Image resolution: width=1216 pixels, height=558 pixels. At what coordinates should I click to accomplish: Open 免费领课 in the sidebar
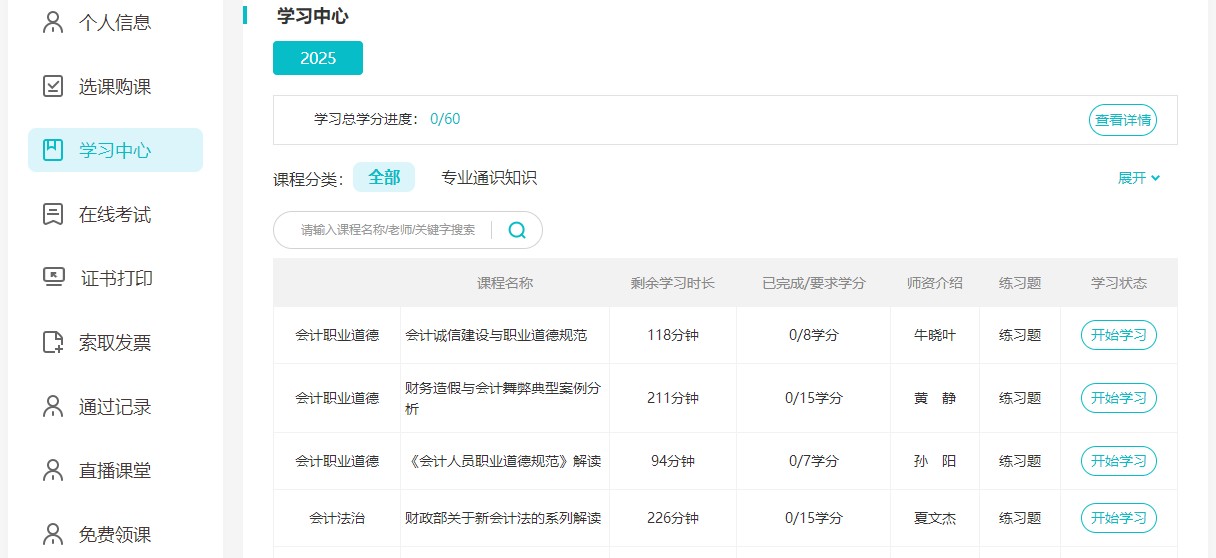115,534
